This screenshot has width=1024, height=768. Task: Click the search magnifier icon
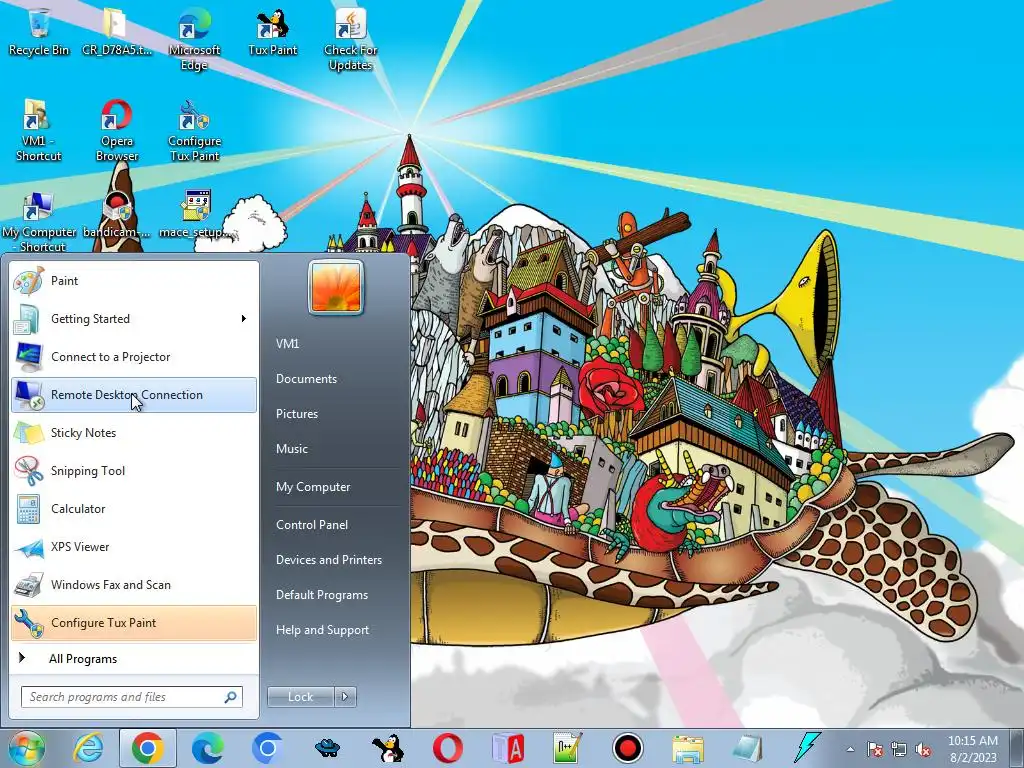coord(230,697)
